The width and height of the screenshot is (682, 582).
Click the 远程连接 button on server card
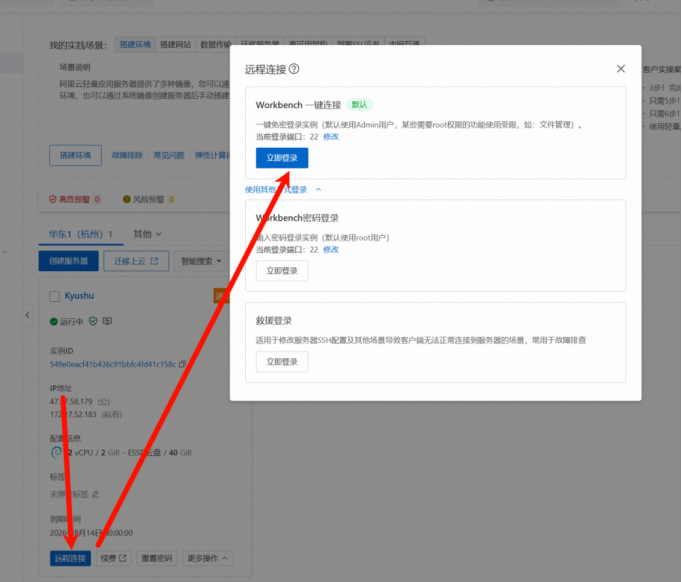[70, 558]
